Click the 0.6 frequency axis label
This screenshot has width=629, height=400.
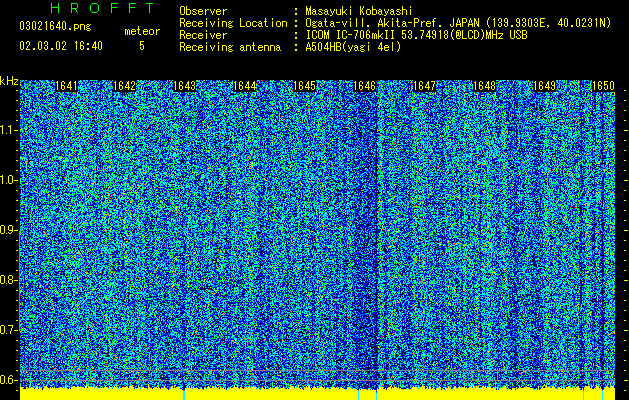[8, 380]
